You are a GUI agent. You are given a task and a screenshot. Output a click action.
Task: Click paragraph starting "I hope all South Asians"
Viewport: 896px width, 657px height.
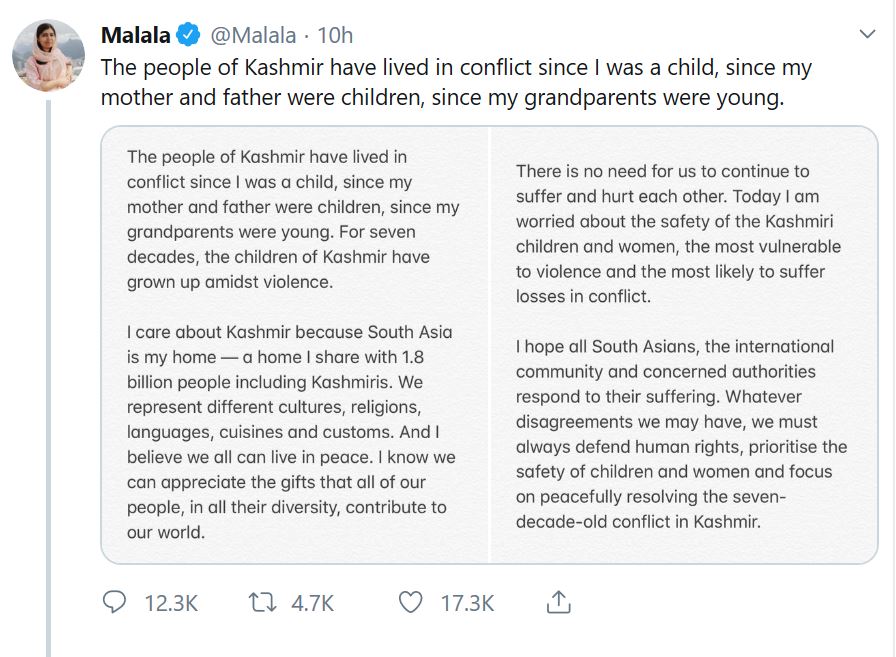(681, 434)
